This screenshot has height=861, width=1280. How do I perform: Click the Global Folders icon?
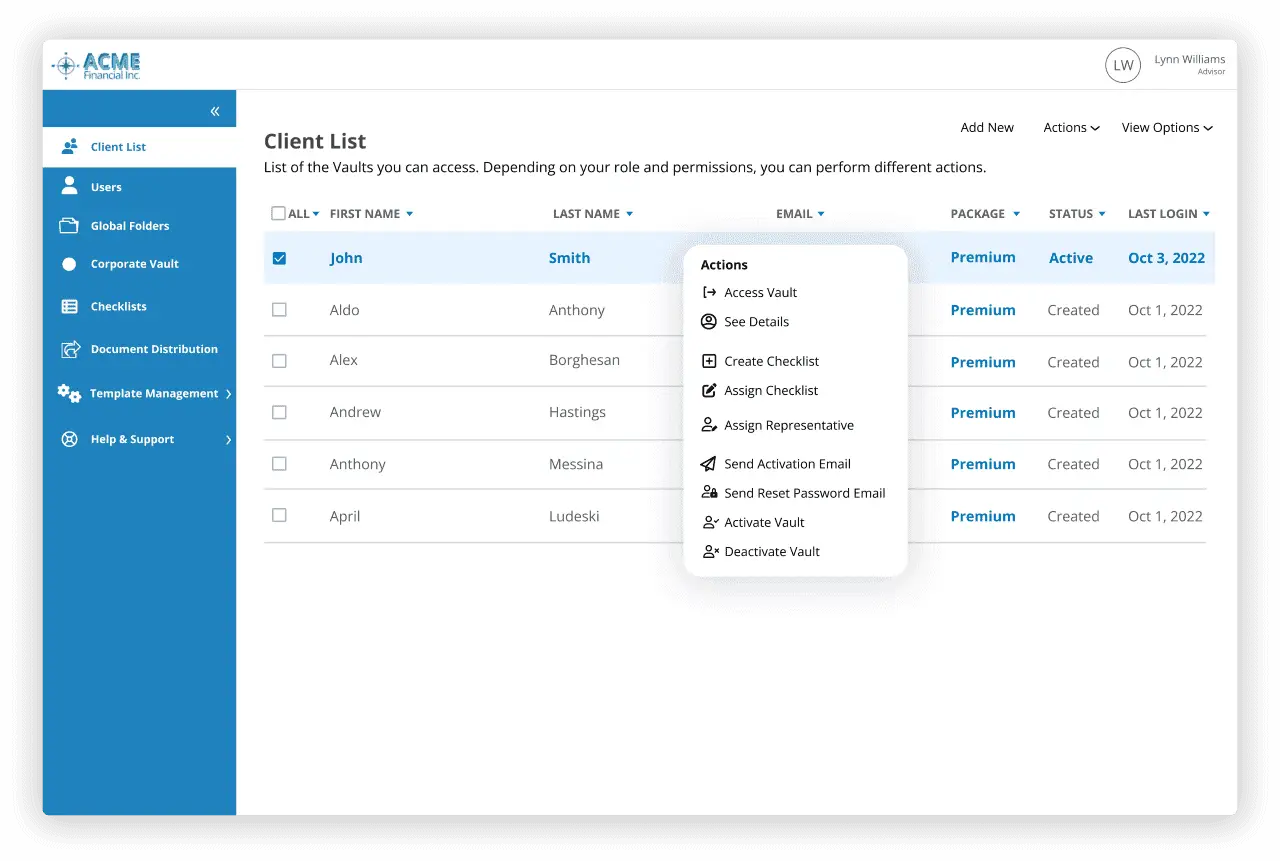tap(69, 226)
